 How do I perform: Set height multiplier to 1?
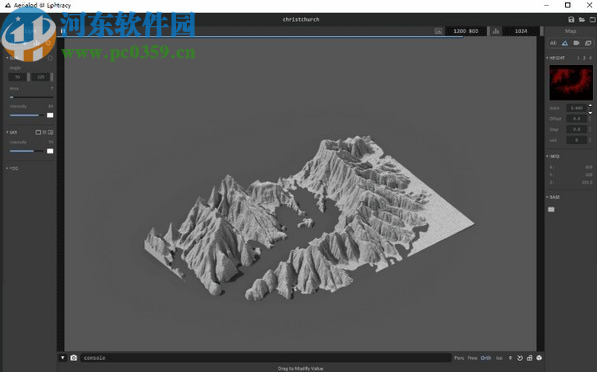(x=578, y=58)
